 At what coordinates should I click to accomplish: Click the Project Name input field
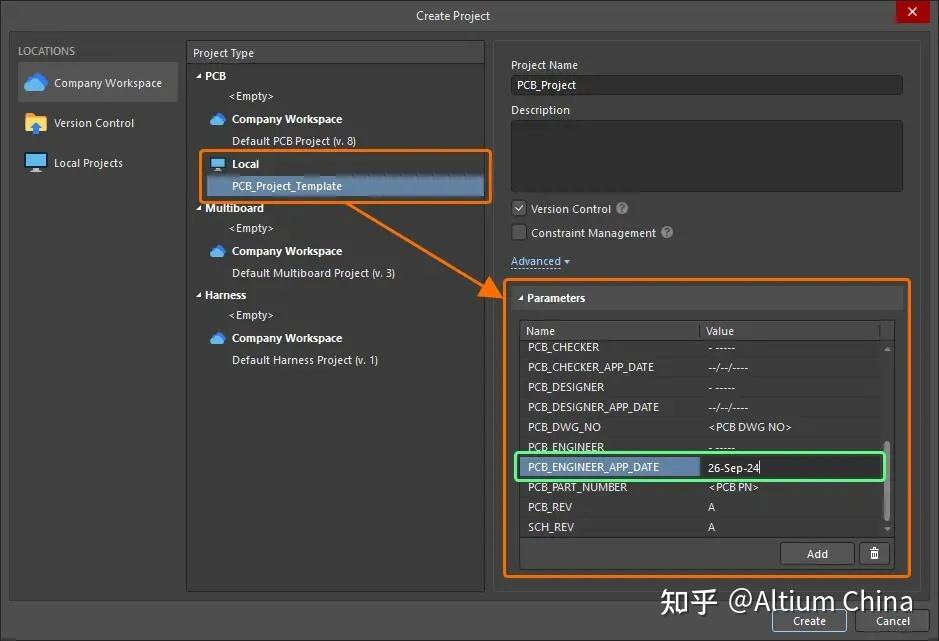pyautogui.click(x=707, y=85)
